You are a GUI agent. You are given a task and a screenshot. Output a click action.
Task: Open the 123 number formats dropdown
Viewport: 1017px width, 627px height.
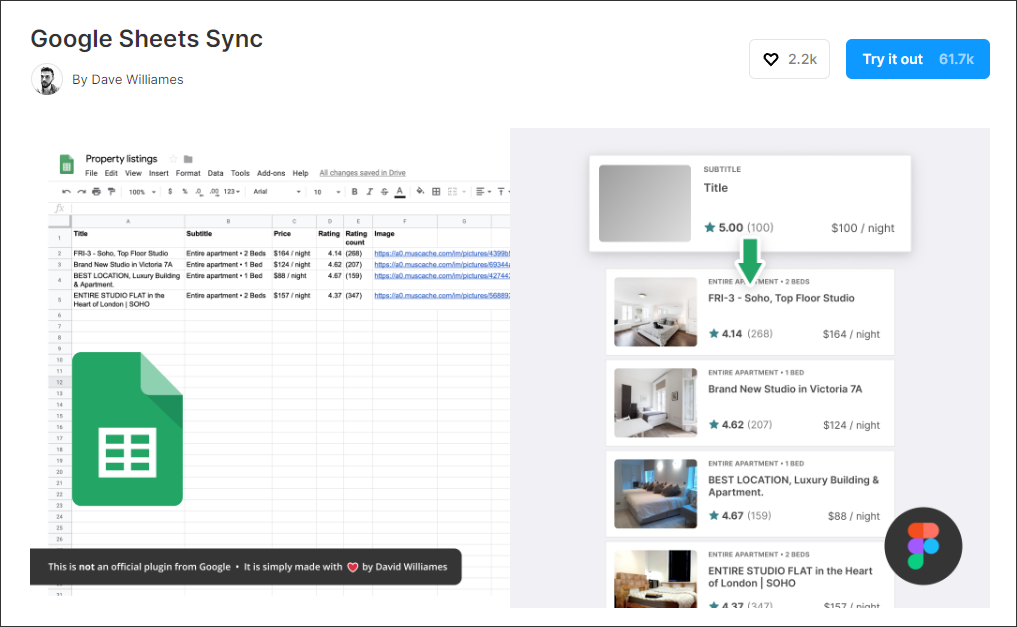[x=232, y=192]
